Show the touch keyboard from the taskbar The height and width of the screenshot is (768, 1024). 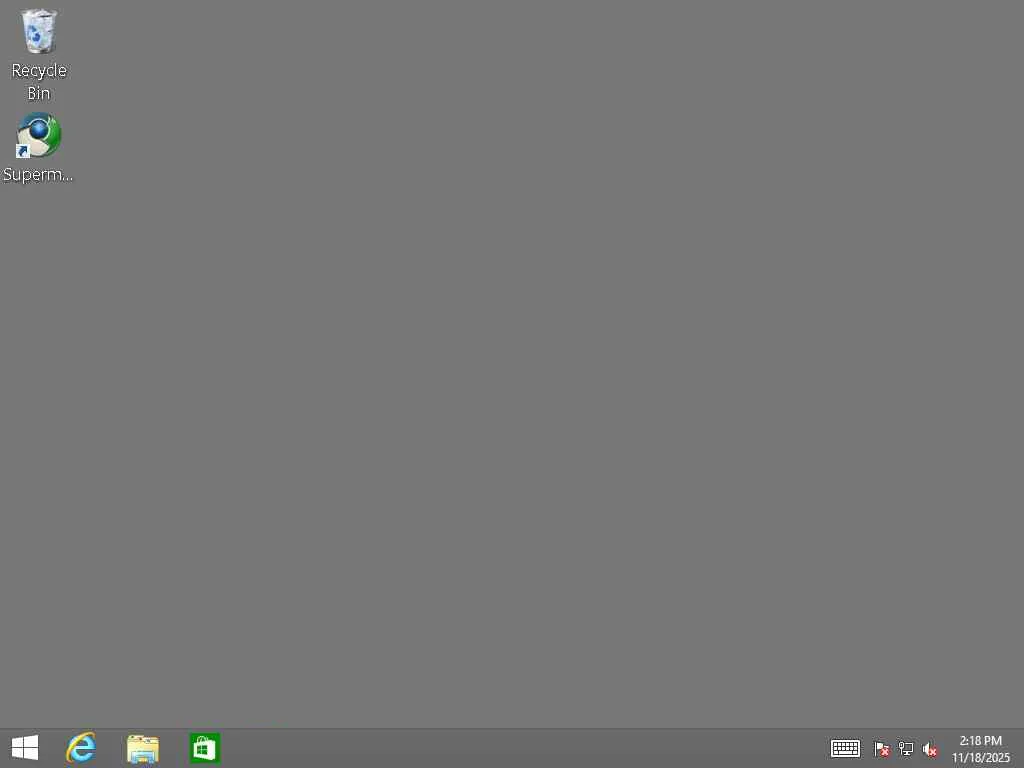pyautogui.click(x=845, y=748)
